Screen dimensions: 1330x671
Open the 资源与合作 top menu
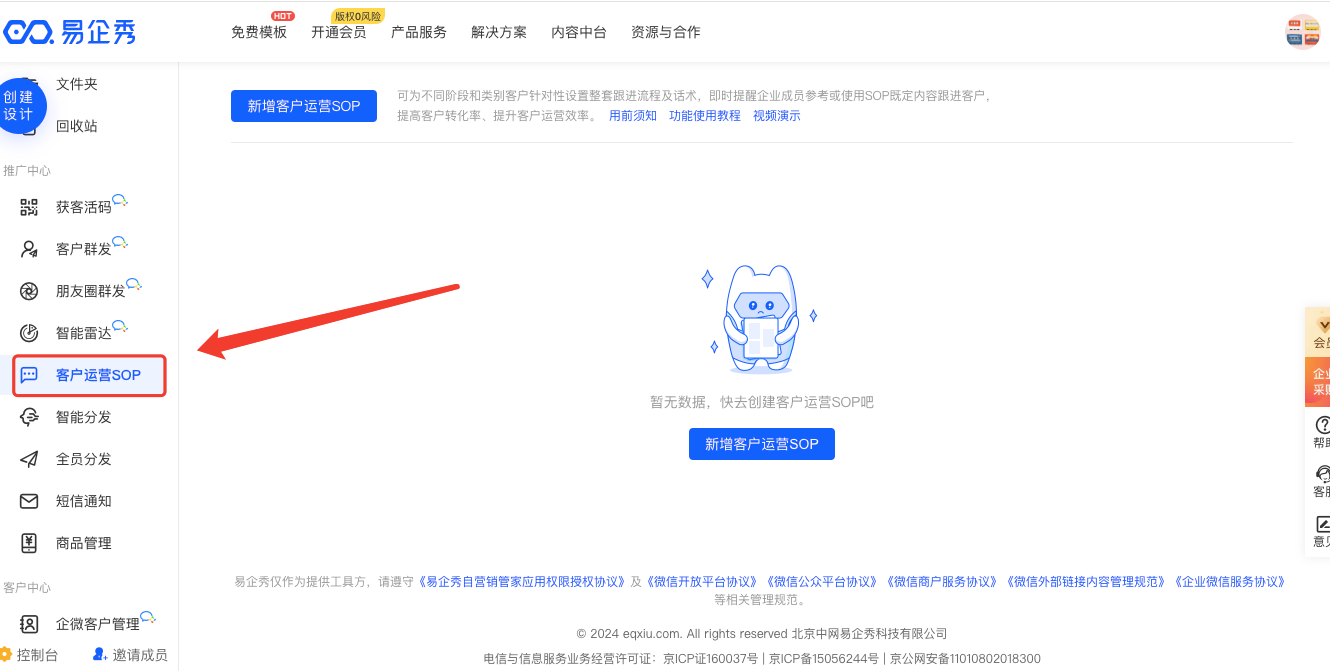(666, 32)
